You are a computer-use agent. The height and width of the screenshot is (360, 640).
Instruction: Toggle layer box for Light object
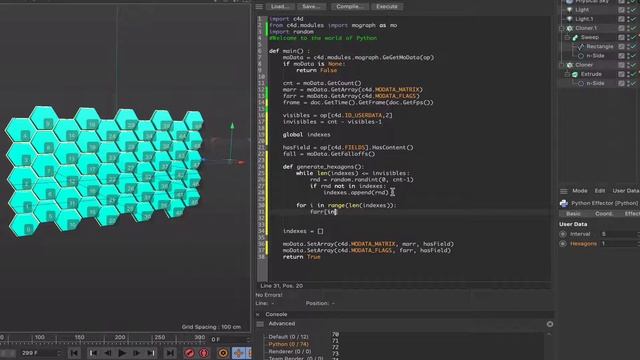tap(621, 10)
